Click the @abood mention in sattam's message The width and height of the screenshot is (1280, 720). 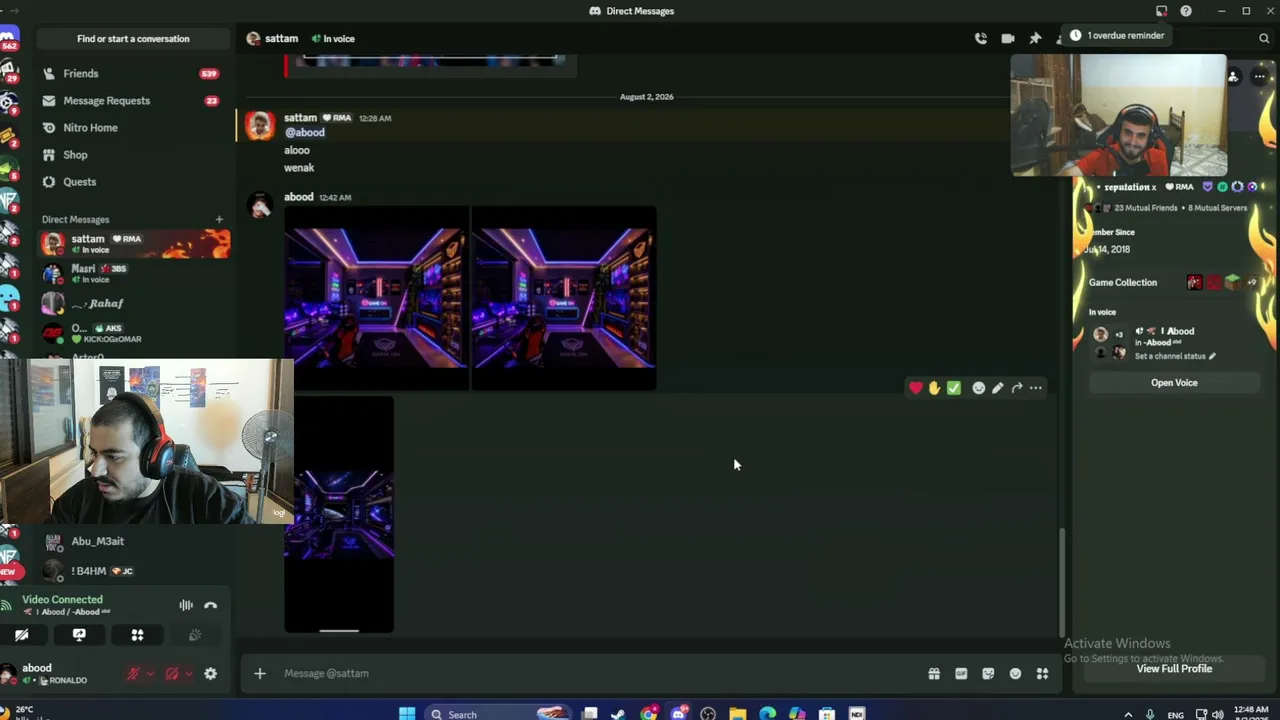pos(305,133)
